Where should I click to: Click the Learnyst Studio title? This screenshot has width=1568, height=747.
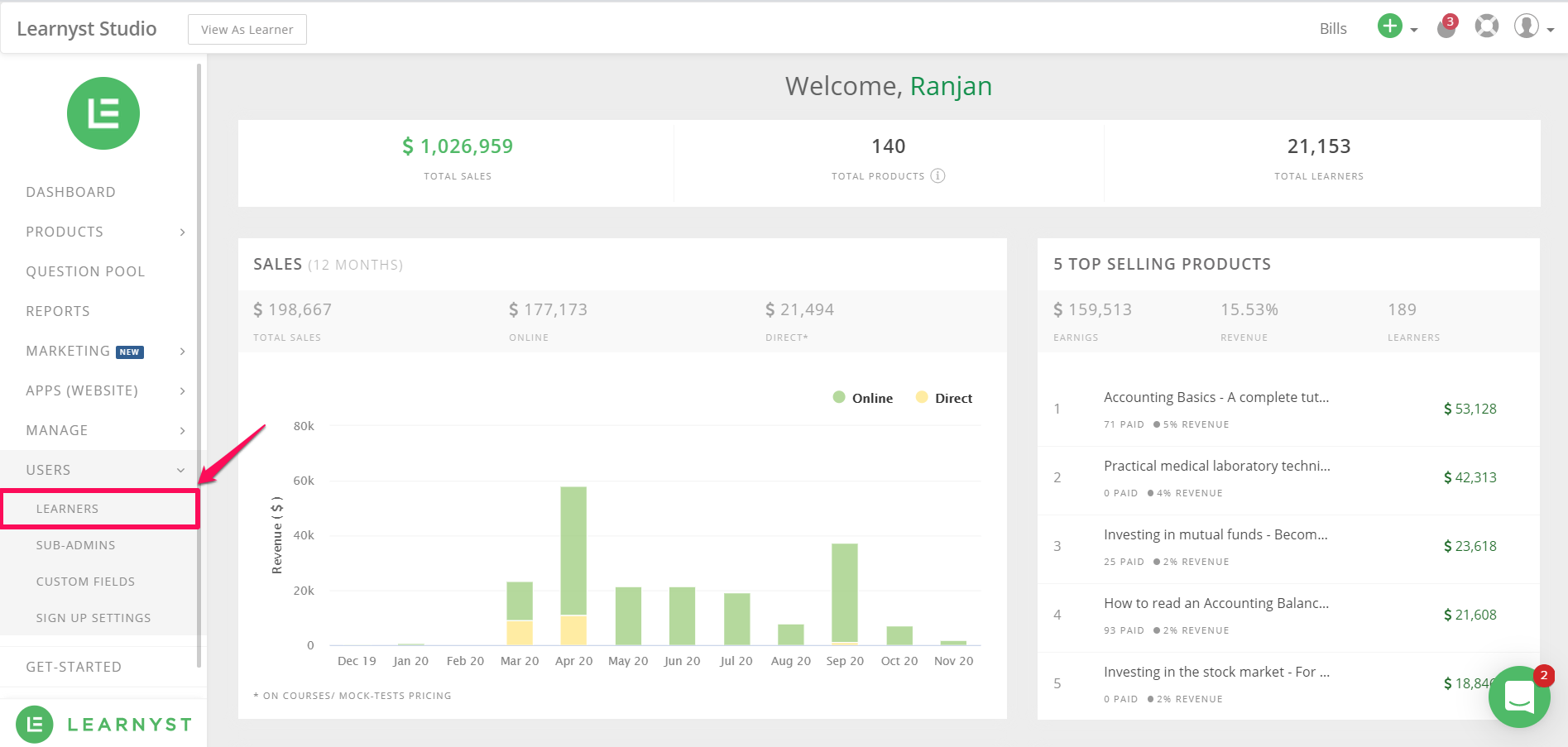tap(87, 29)
